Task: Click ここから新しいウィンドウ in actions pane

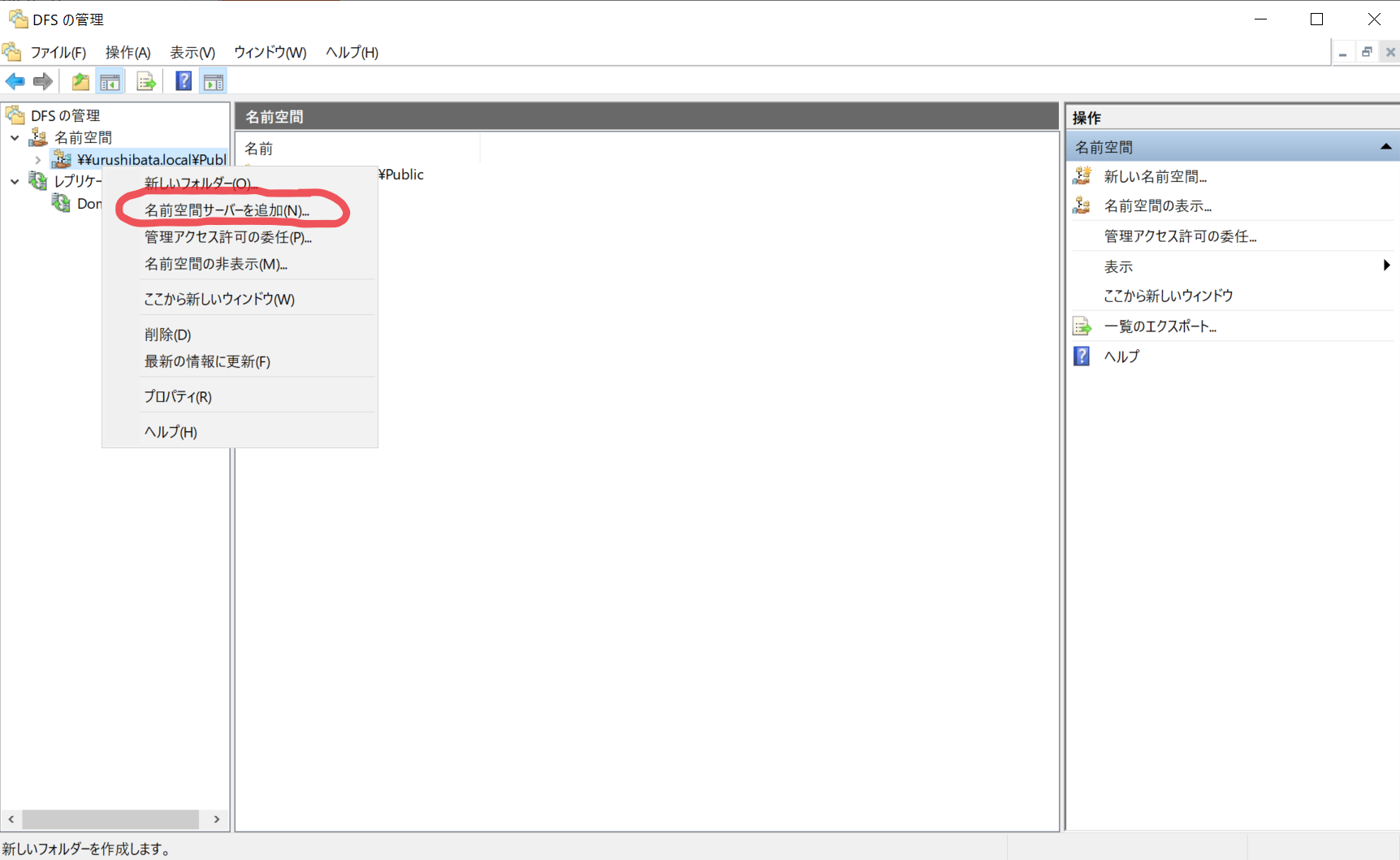Action: (1169, 296)
